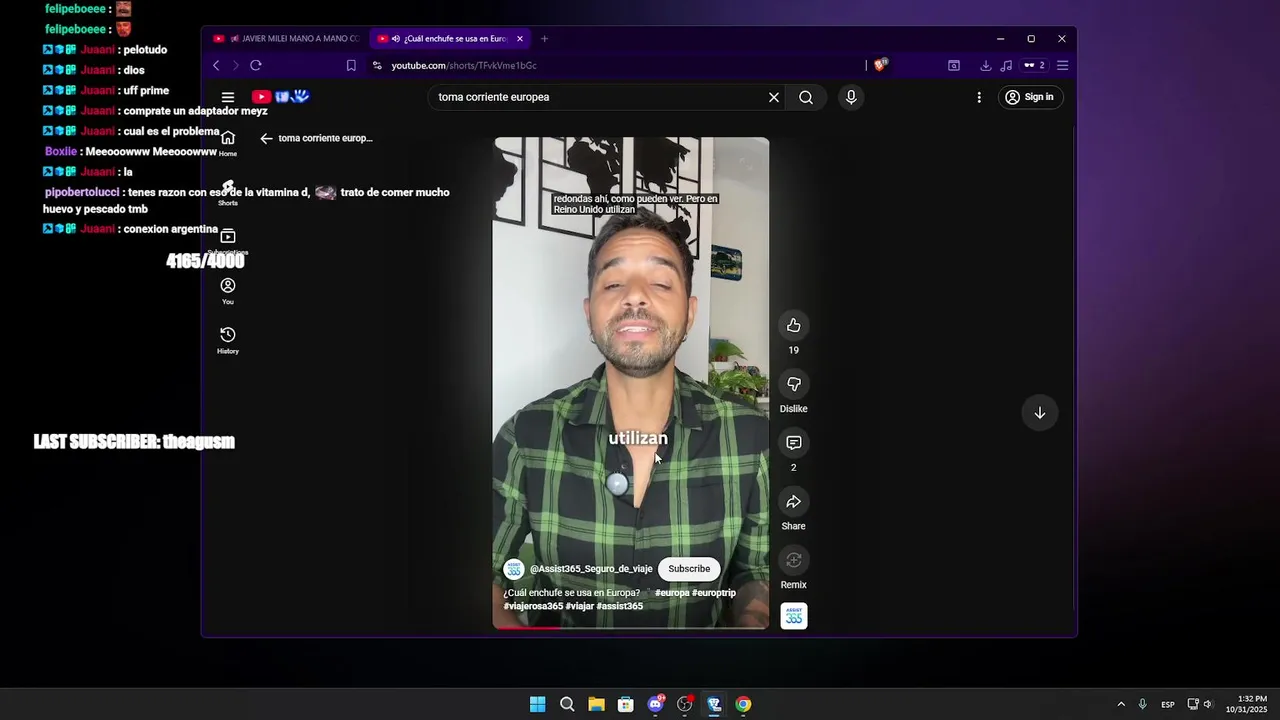Go back a page in browser
The height and width of the screenshot is (720, 1280).
(216, 65)
